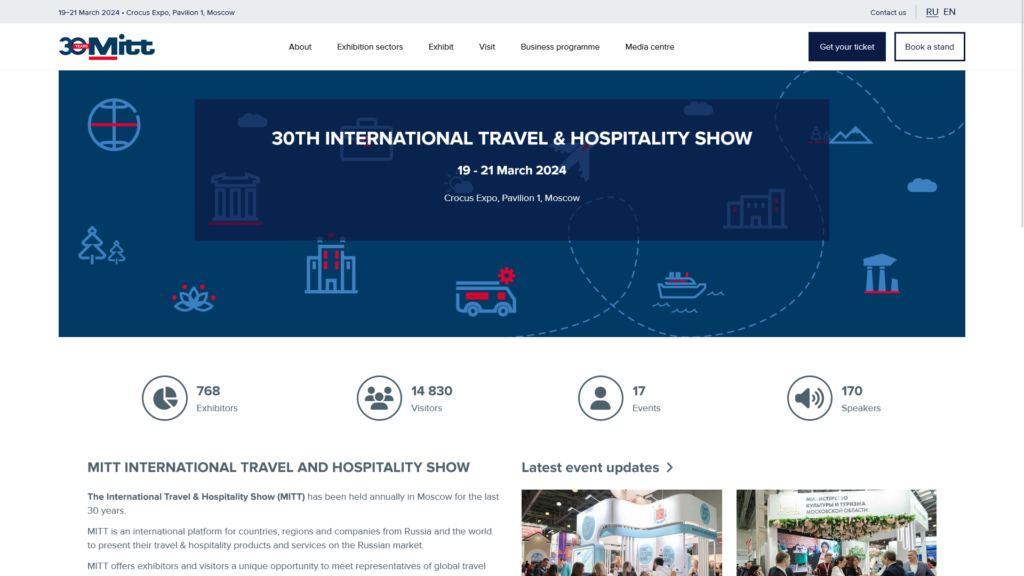Switch language to EN
The image size is (1024, 576).
pos(950,12)
